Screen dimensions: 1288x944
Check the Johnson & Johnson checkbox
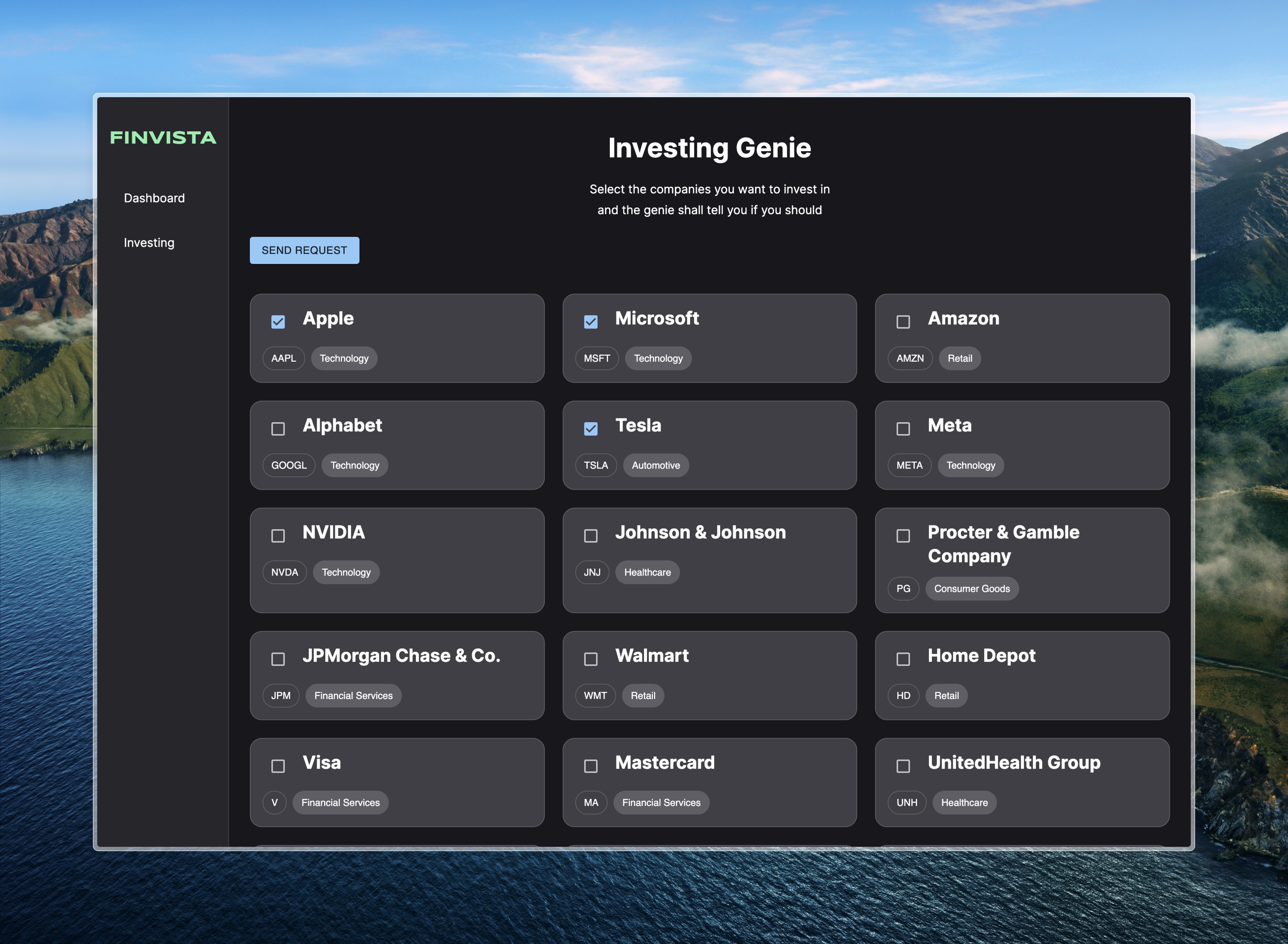(x=590, y=536)
